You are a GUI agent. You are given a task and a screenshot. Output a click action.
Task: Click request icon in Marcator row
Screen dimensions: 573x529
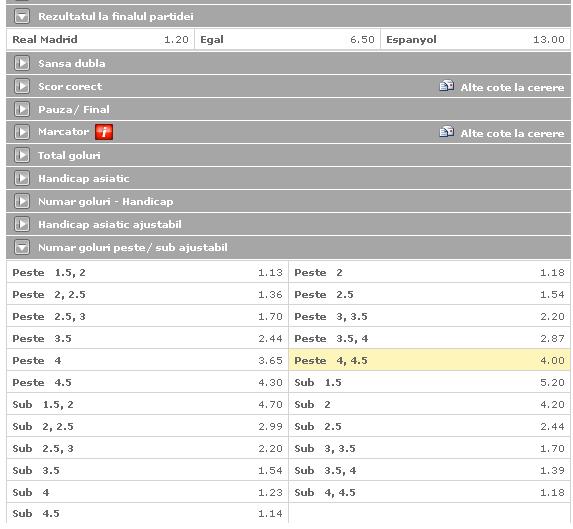click(446, 132)
